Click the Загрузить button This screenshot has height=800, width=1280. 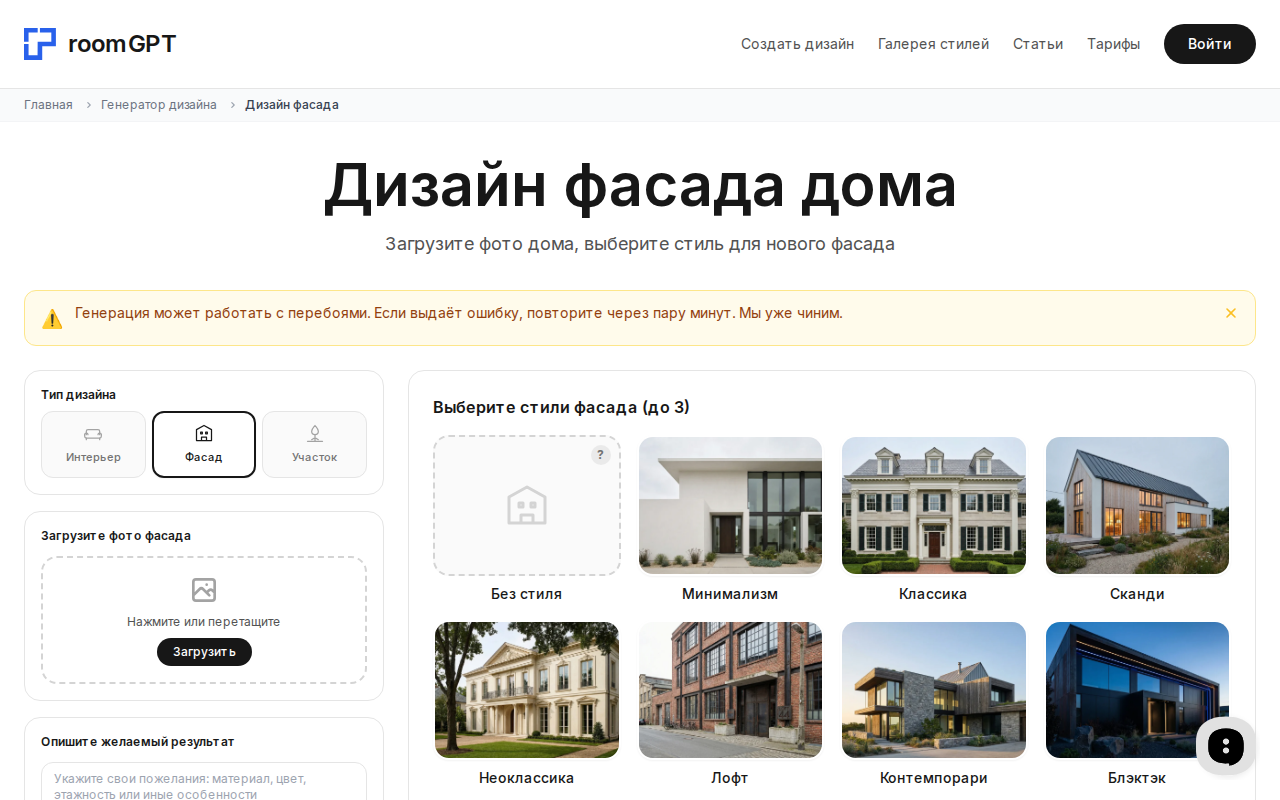[x=204, y=651]
